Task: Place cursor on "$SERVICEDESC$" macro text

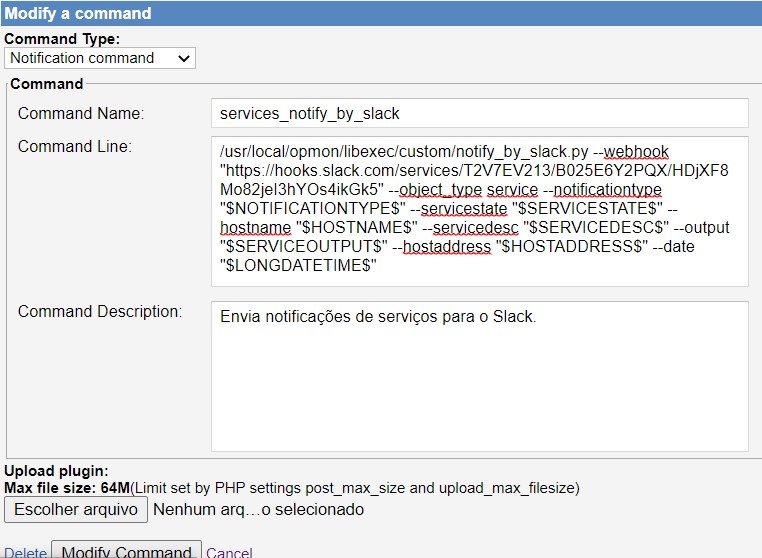Action: tap(596, 227)
